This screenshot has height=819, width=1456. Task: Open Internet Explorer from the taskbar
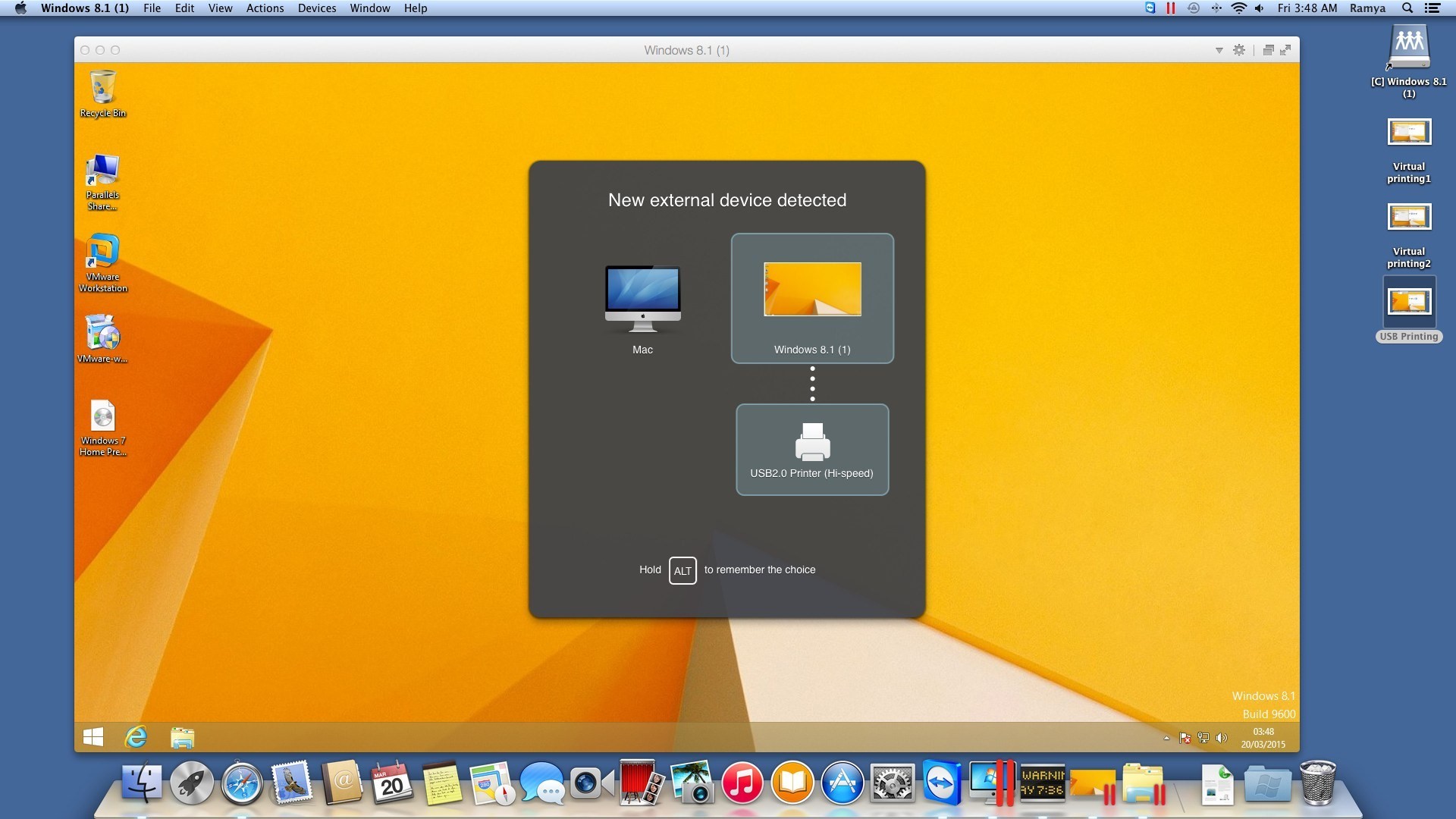(136, 737)
